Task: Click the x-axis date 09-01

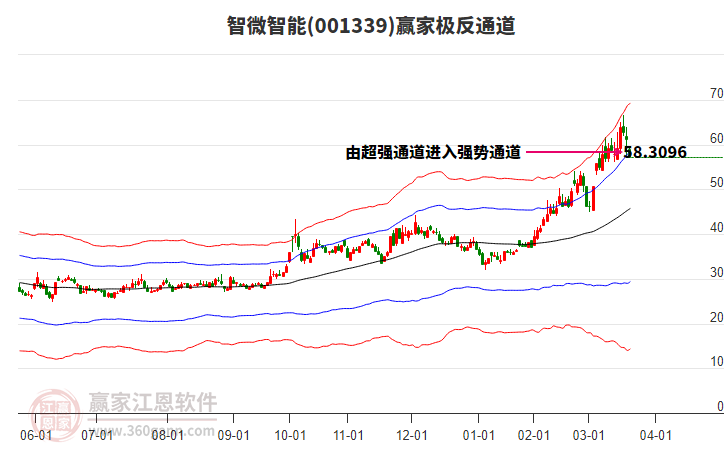Action: click(x=234, y=436)
